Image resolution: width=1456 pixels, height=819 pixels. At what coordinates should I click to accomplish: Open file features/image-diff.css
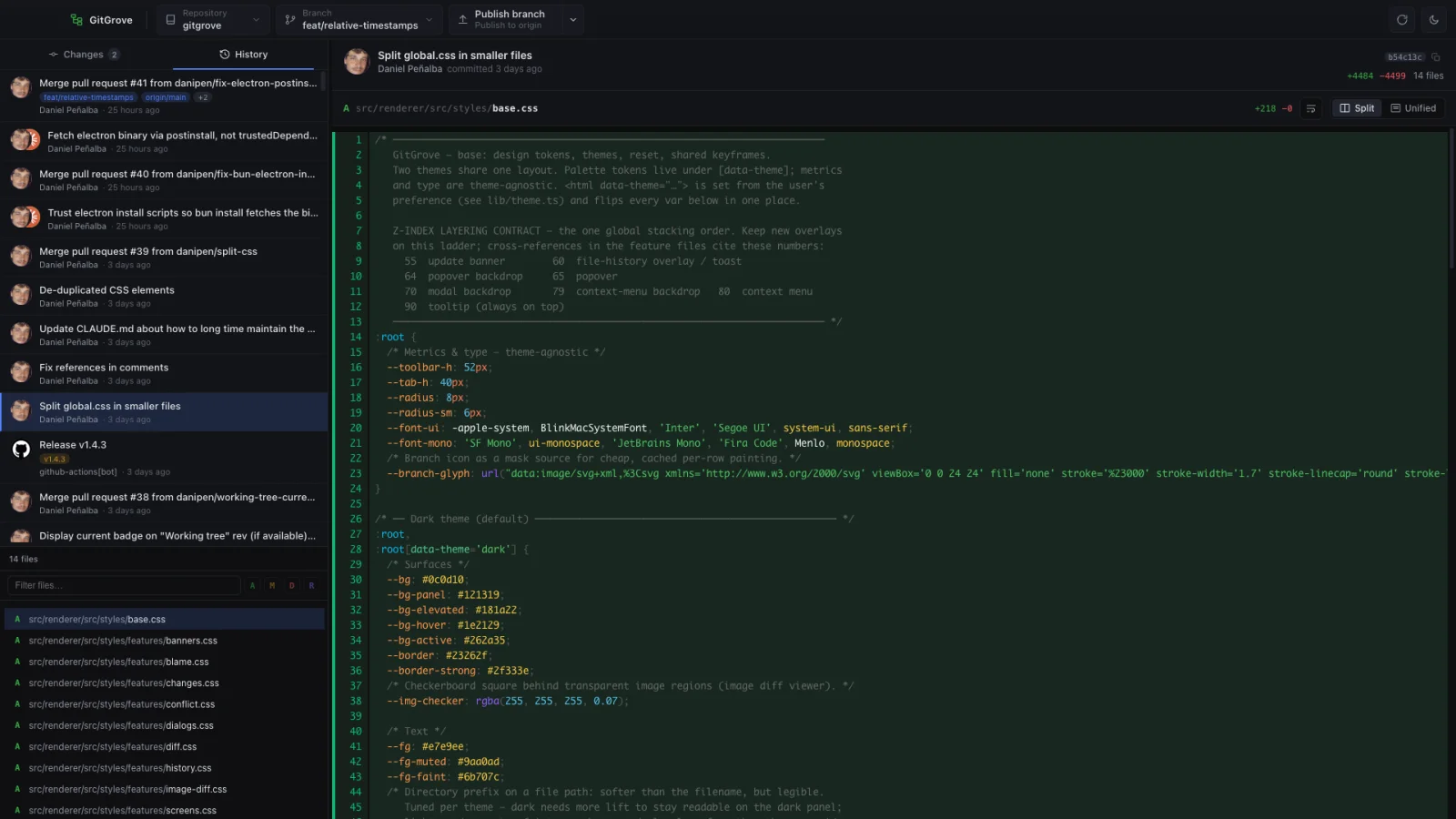click(x=164, y=789)
